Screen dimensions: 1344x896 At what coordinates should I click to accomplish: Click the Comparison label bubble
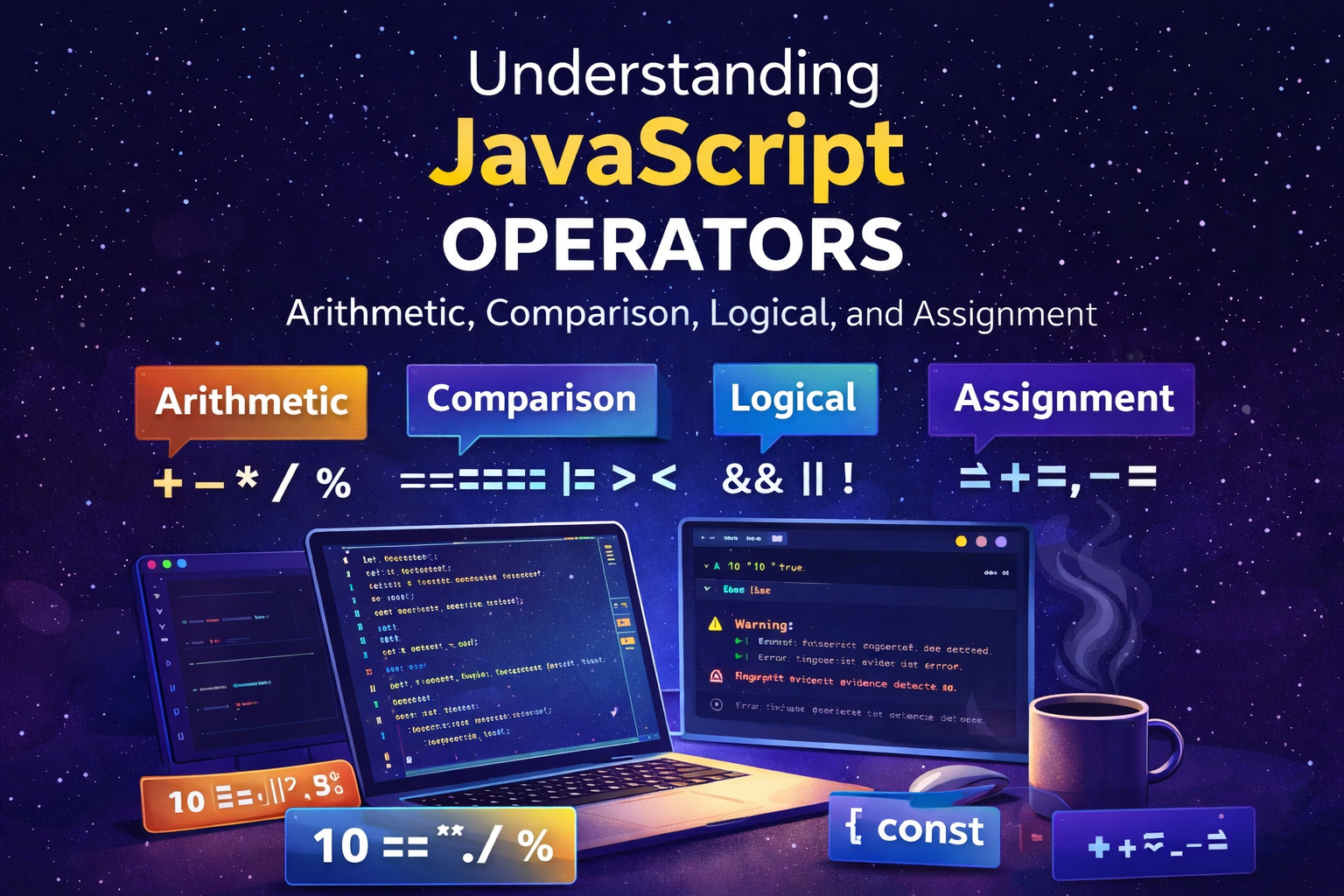coord(531,399)
